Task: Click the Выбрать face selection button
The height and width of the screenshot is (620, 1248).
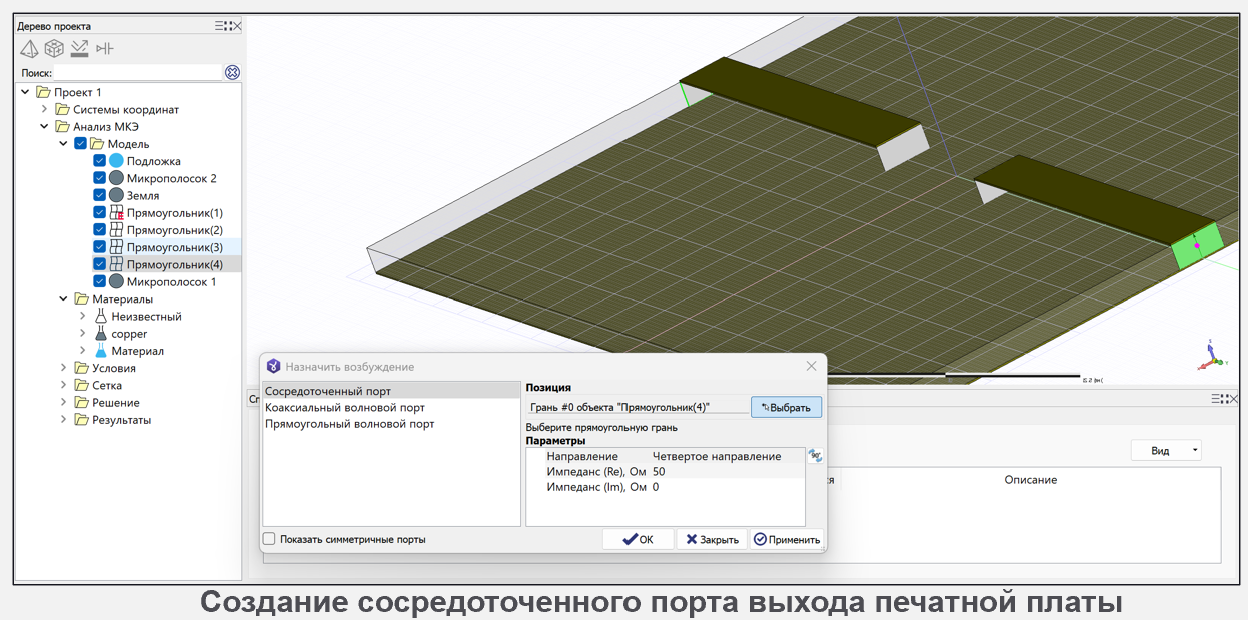Action: click(786, 407)
